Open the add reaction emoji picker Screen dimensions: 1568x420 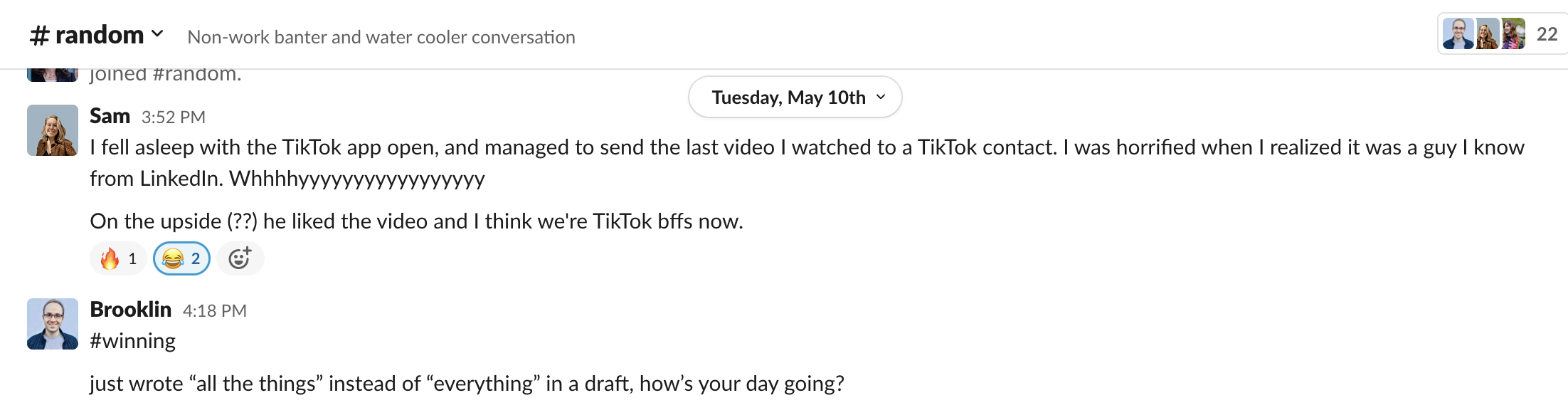point(240,258)
